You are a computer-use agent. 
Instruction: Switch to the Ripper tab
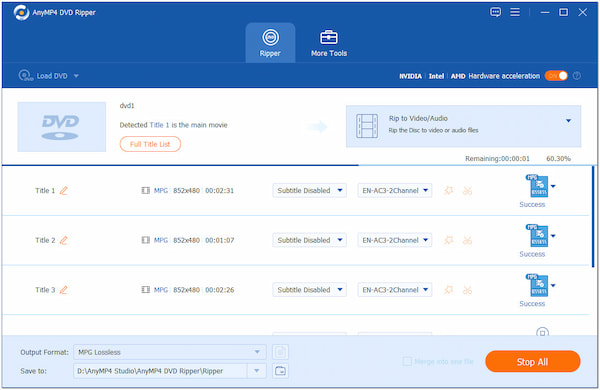270,42
